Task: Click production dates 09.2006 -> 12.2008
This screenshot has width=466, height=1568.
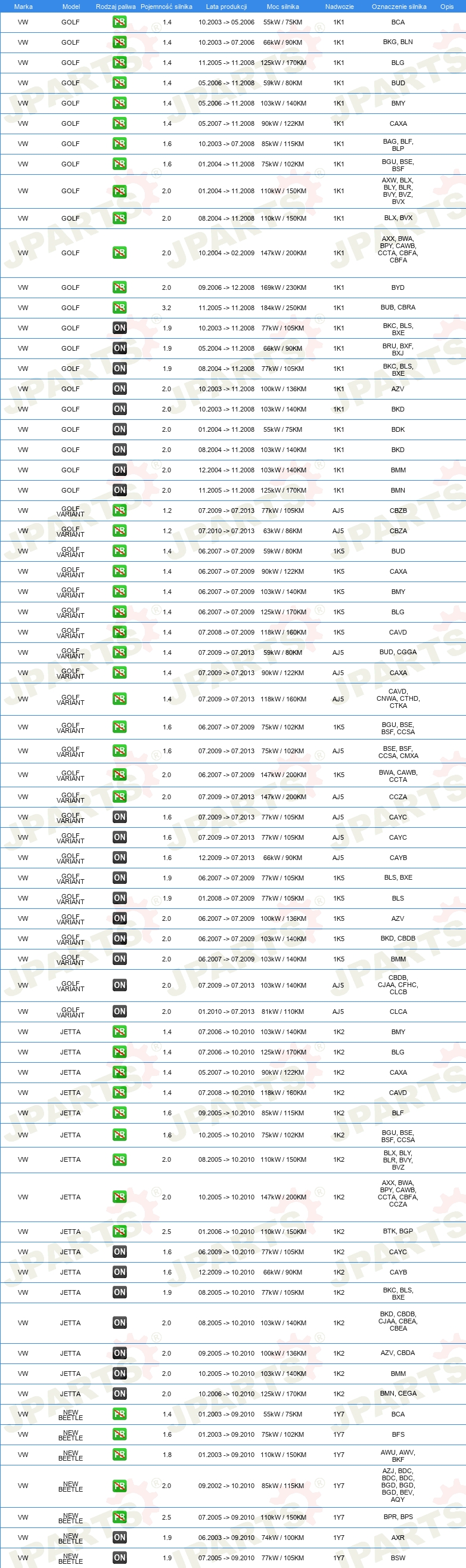Action: point(226,287)
